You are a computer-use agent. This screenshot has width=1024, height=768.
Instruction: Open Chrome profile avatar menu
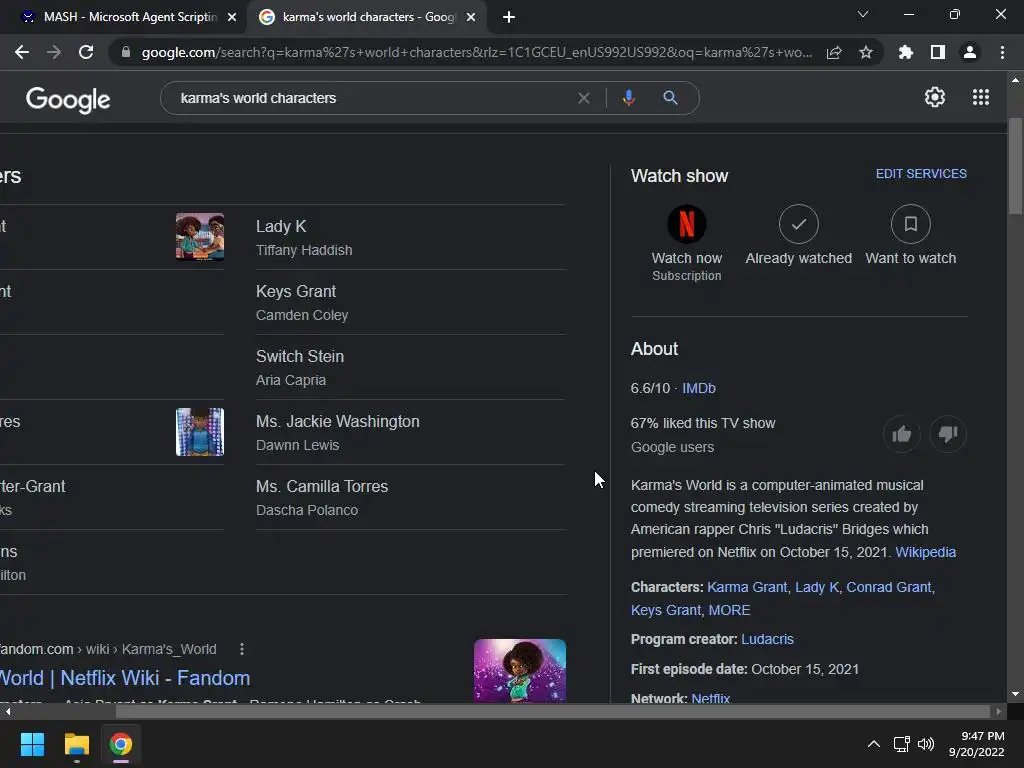click(x=970, y=52)
